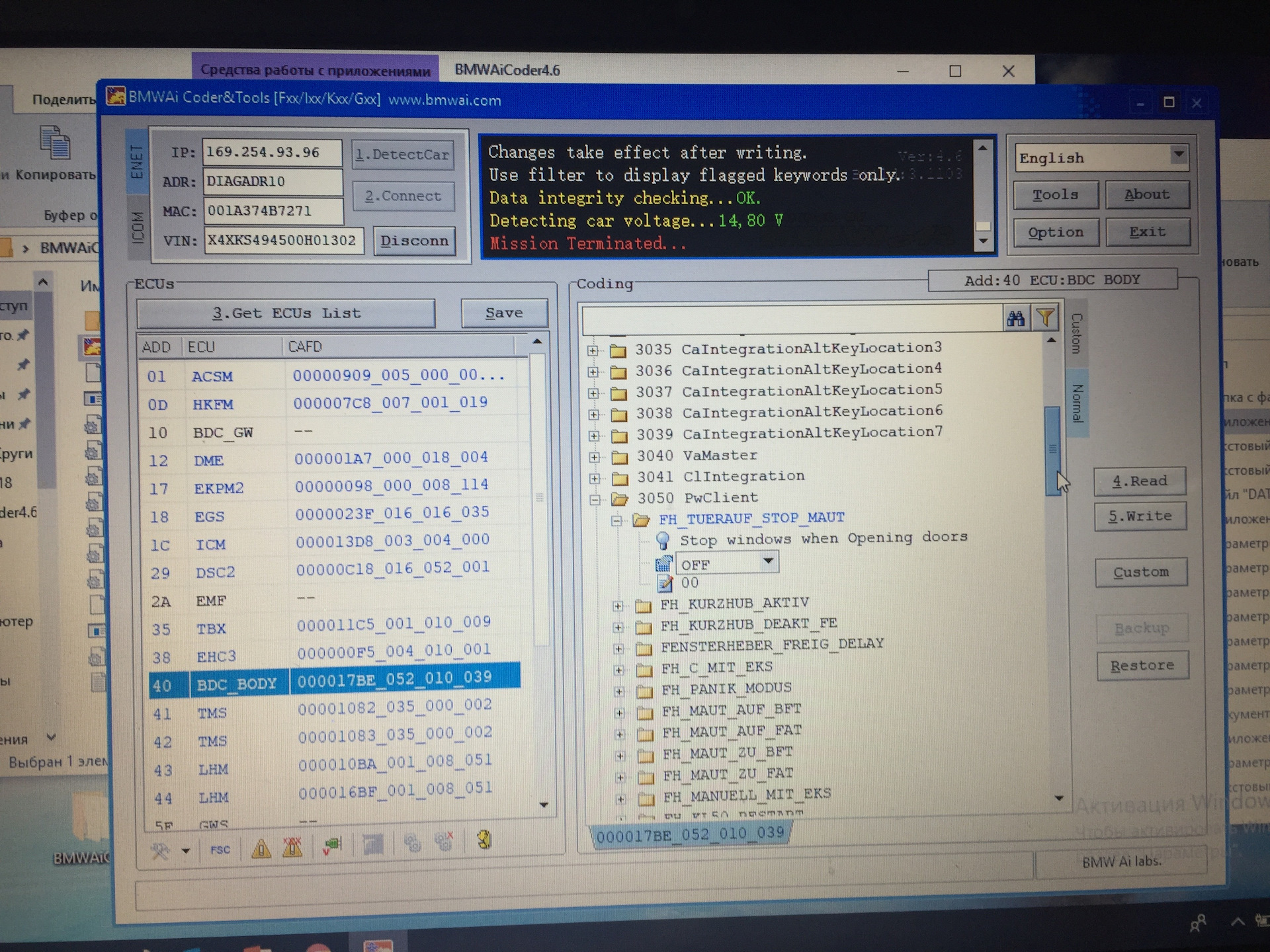This screenshot has width=1270, height=952.
Task: Click the yellow warning triangle icon
Action: pyautogui.click(x=261, y=848)
